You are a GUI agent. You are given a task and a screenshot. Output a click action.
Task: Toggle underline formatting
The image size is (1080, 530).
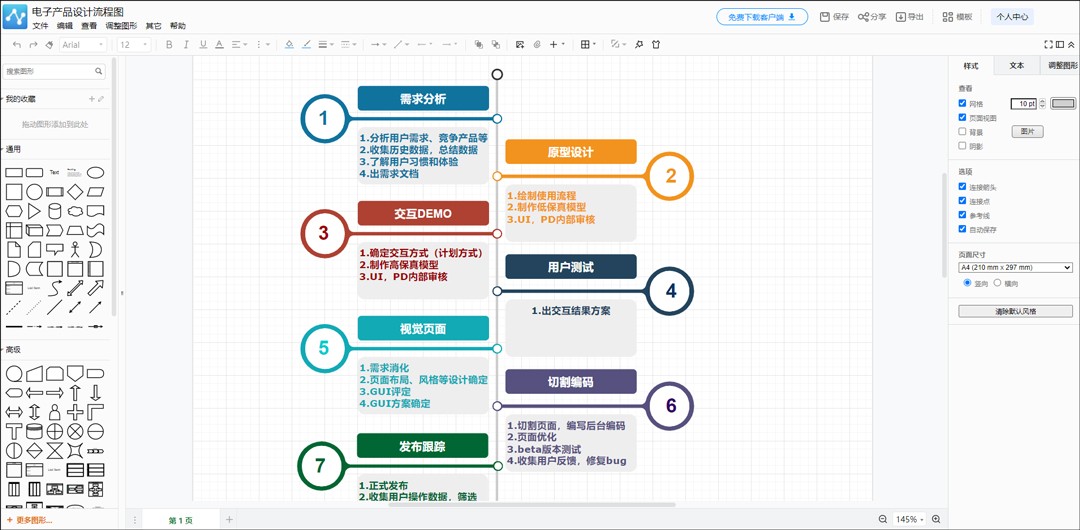(202, 45)
